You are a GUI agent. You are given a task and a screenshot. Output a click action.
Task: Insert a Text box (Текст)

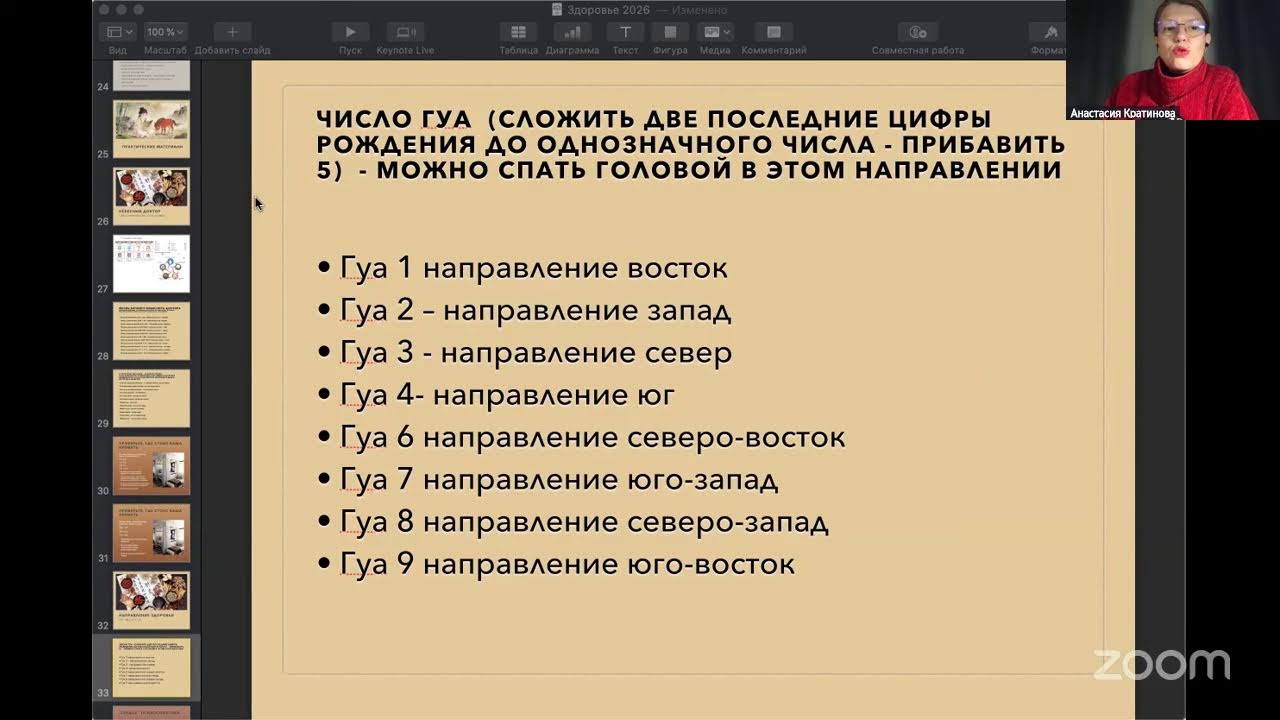coord(625,32)
